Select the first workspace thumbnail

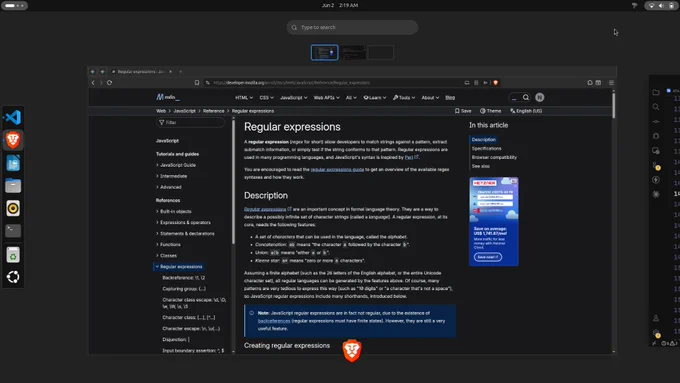tap(324, 52)
